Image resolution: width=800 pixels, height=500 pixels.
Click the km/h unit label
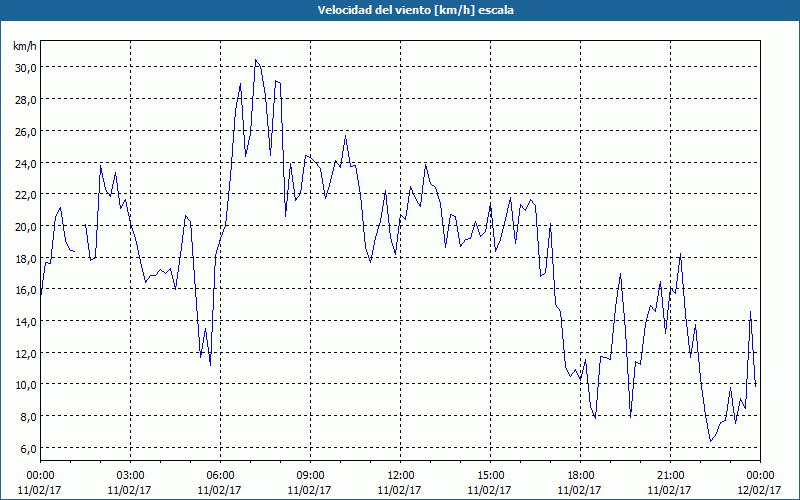pos(24,46)
